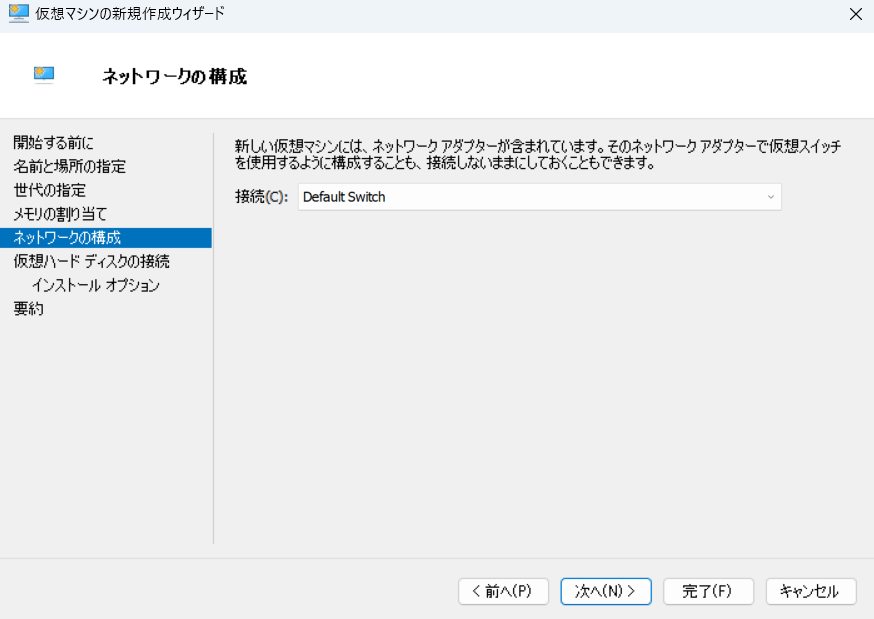Select the 世代の指定 step
Screen dimensions: 874x619
[x=50, y=190]
